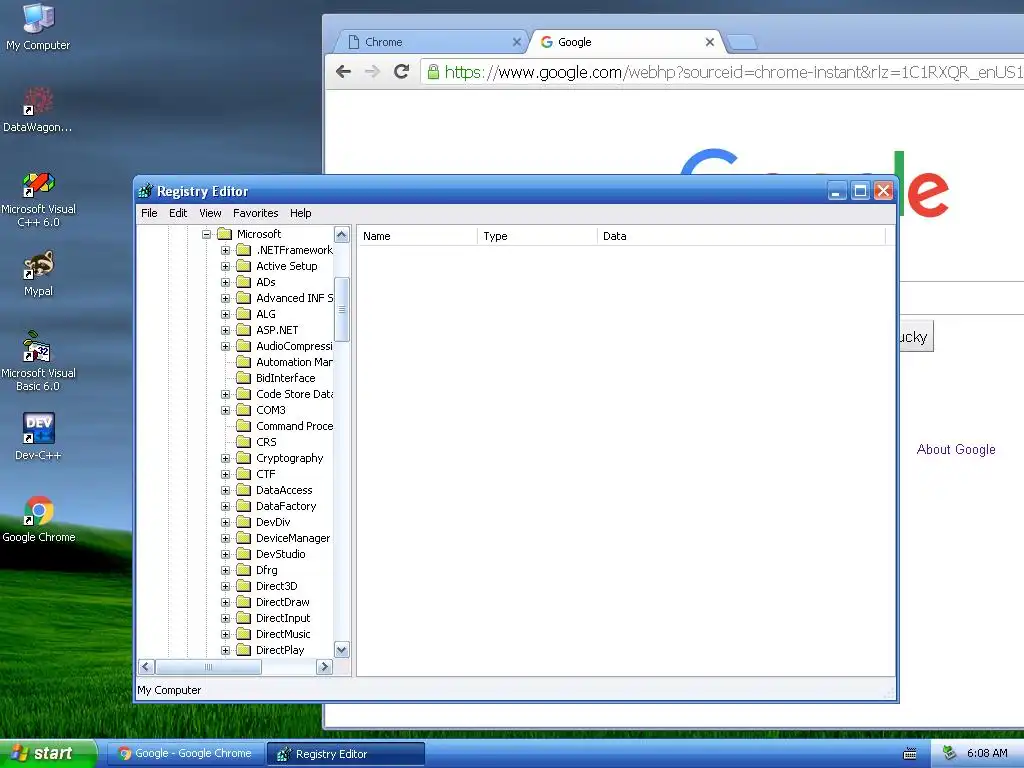Open the DataWagon desktop shortcut
1024x768 pixels.
click(38, 109)
